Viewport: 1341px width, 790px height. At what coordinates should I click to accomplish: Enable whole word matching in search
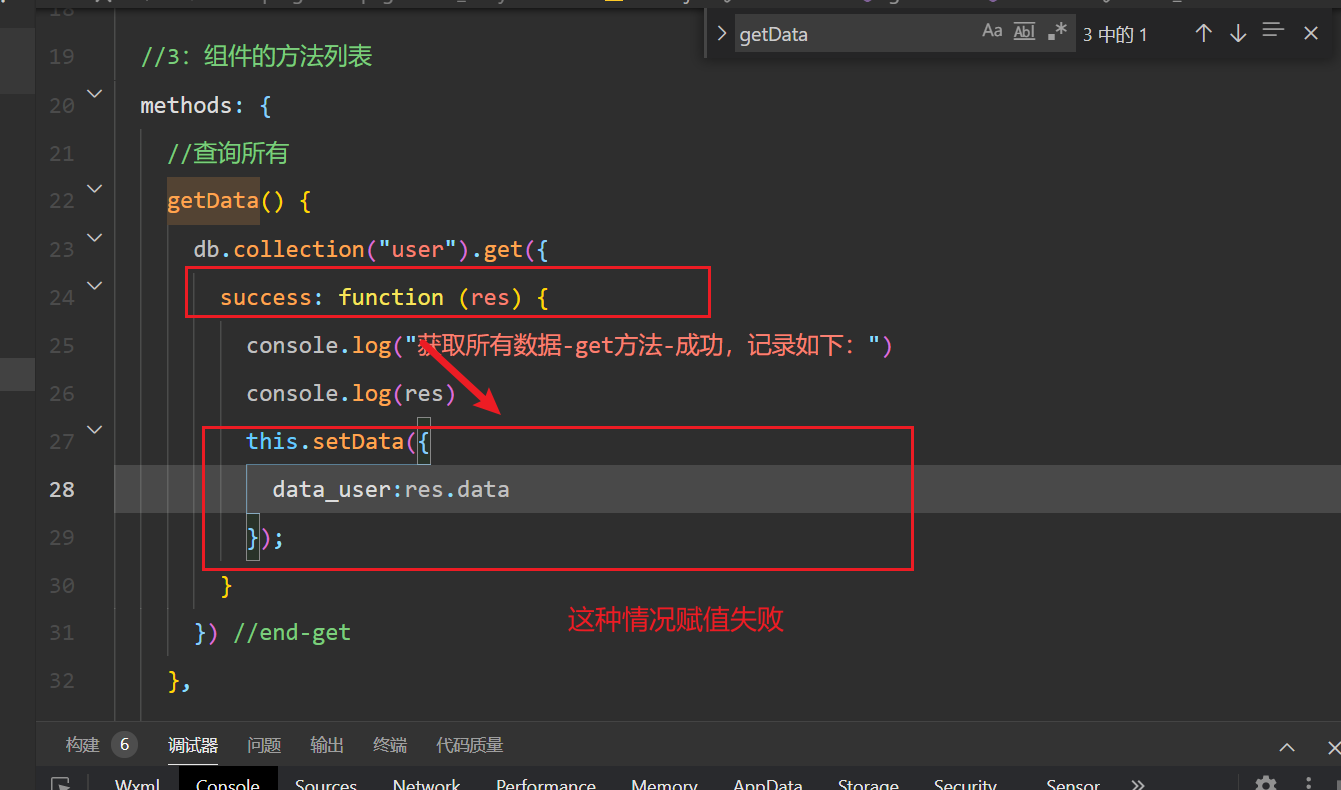coord(1023,31)
